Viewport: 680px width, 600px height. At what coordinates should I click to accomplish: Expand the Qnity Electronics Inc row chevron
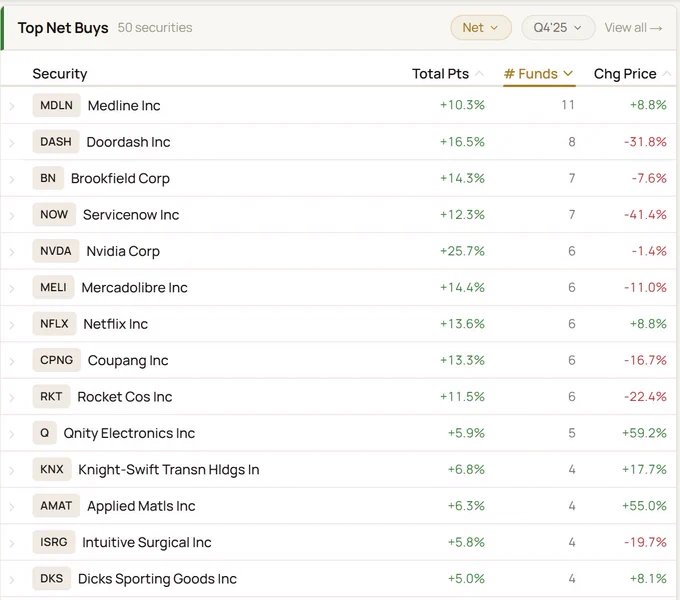coord(12,434)
